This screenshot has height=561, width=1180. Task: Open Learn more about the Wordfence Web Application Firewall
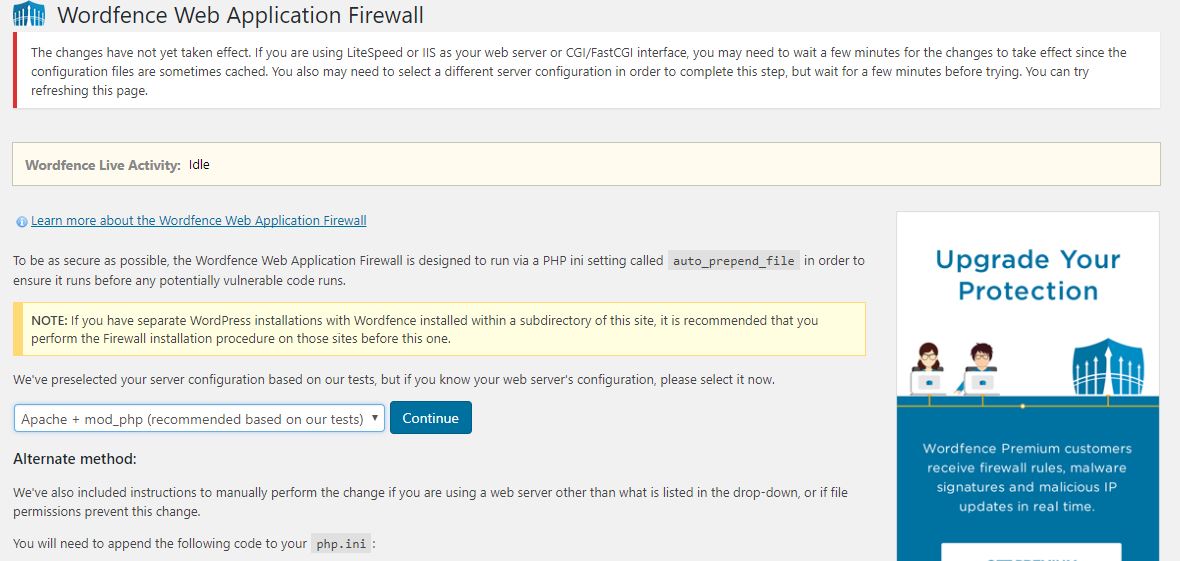coord(199,221)
